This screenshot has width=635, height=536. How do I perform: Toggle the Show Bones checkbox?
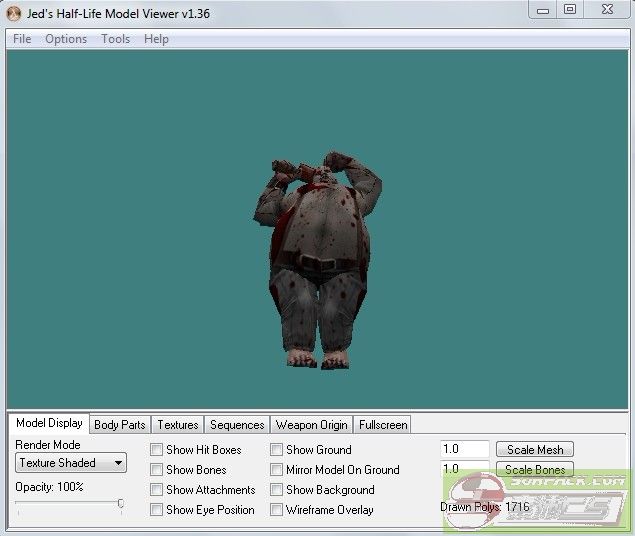156,470
